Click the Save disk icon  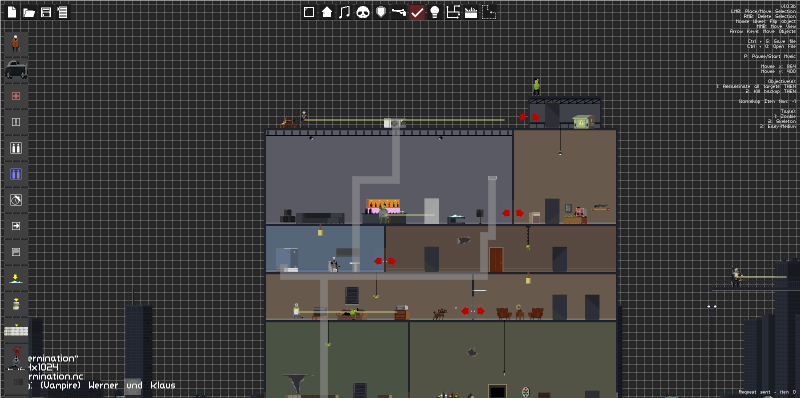[x=46, y=12]
